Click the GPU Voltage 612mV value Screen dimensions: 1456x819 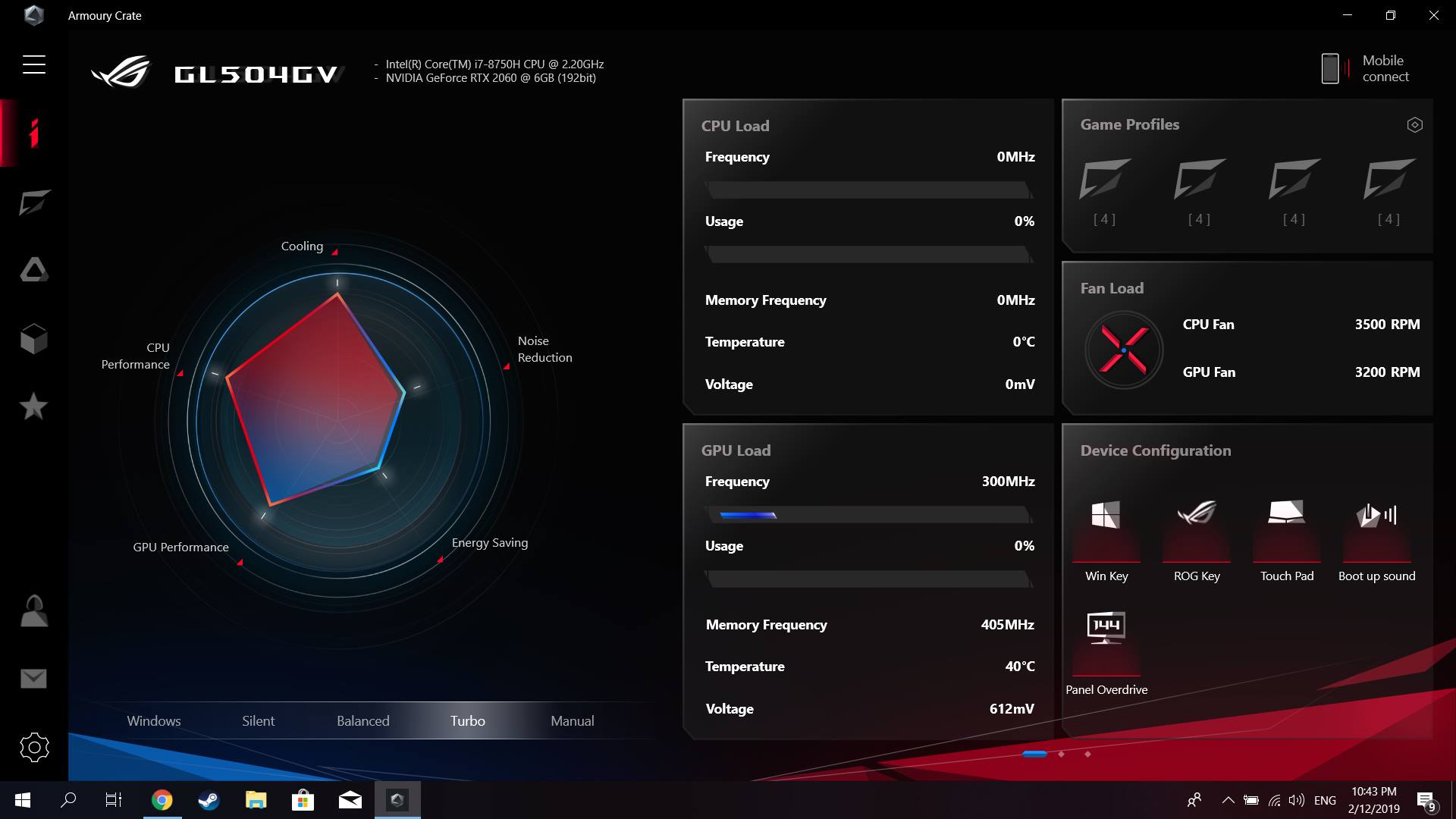tap(1012, 709)
